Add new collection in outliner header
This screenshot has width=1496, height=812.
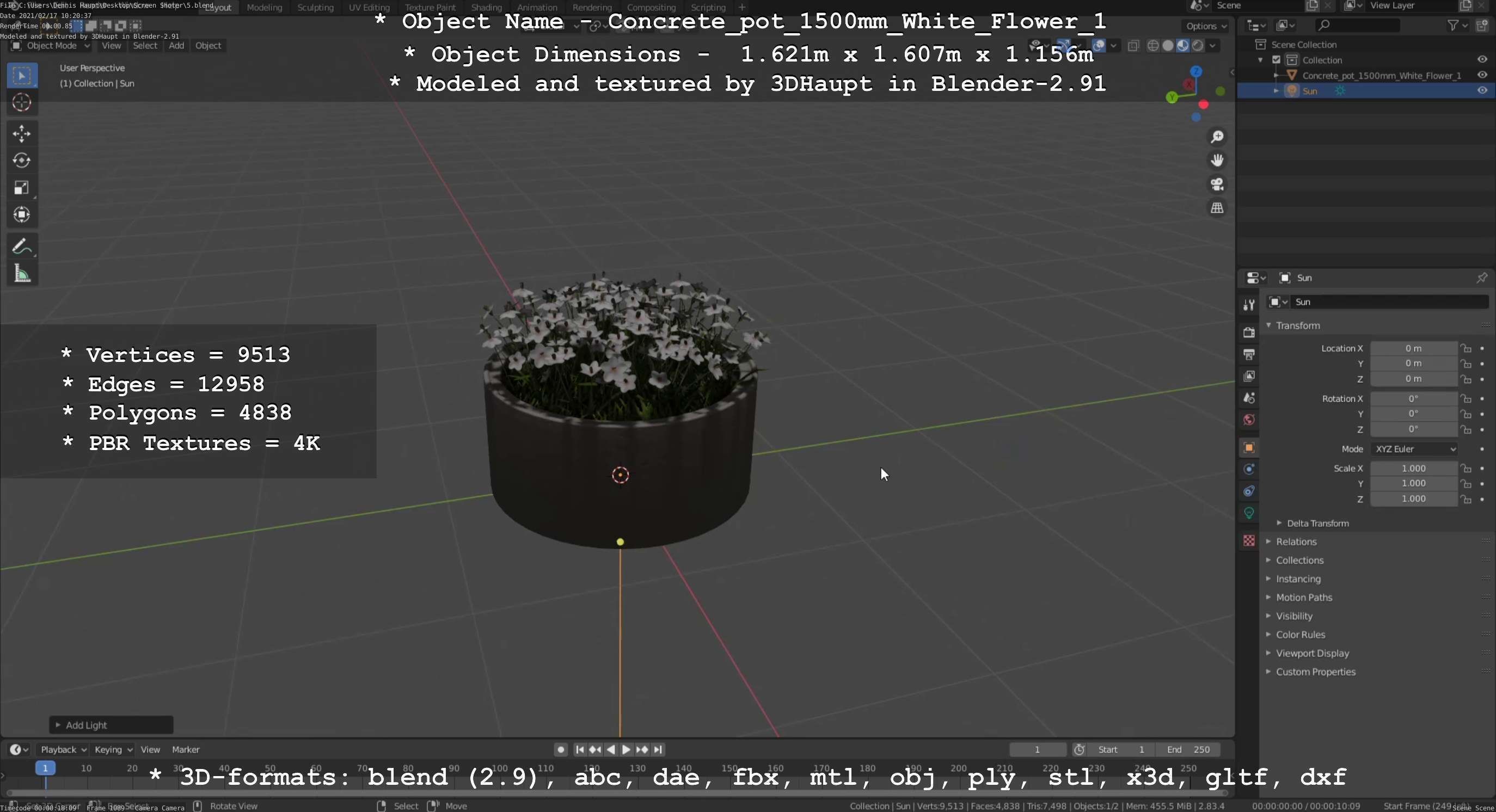click(1482, 26)
